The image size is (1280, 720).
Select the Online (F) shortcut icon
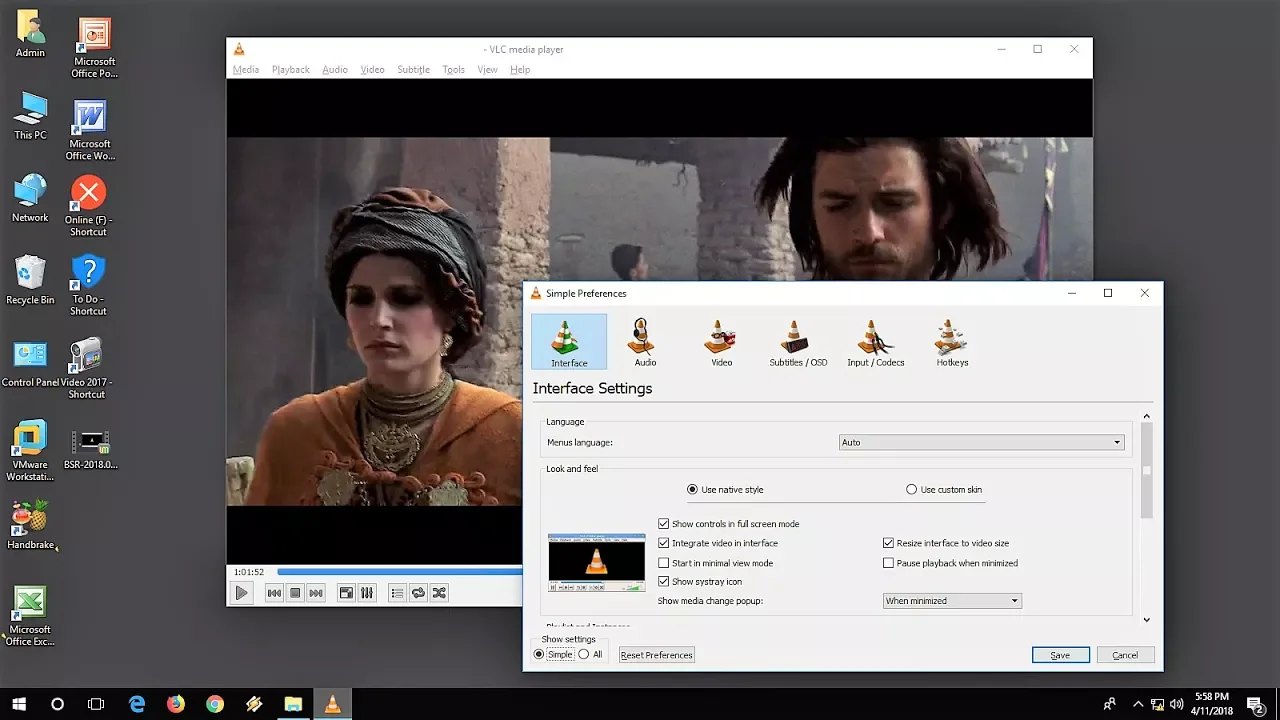point(88,207)
